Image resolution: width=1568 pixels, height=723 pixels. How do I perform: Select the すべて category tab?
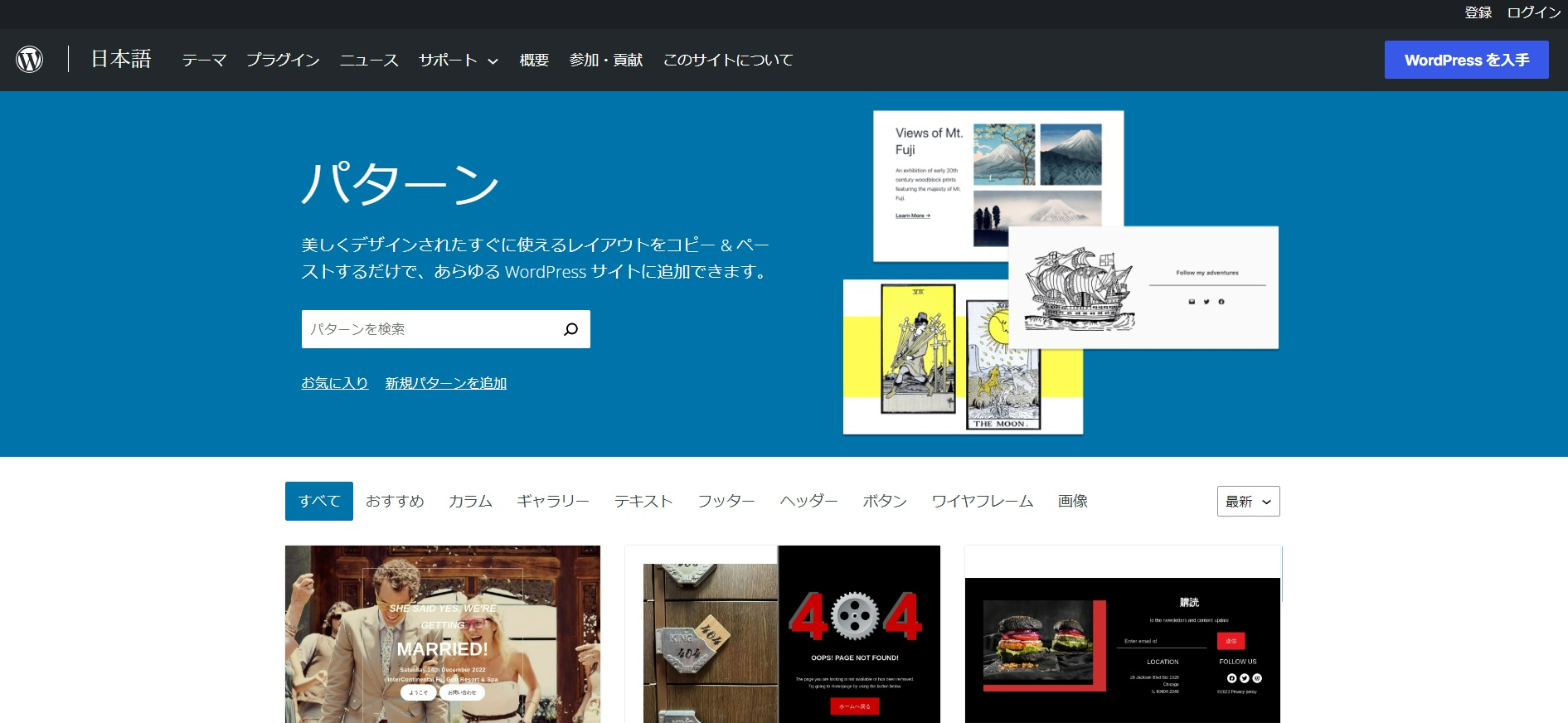pos(319,501)
